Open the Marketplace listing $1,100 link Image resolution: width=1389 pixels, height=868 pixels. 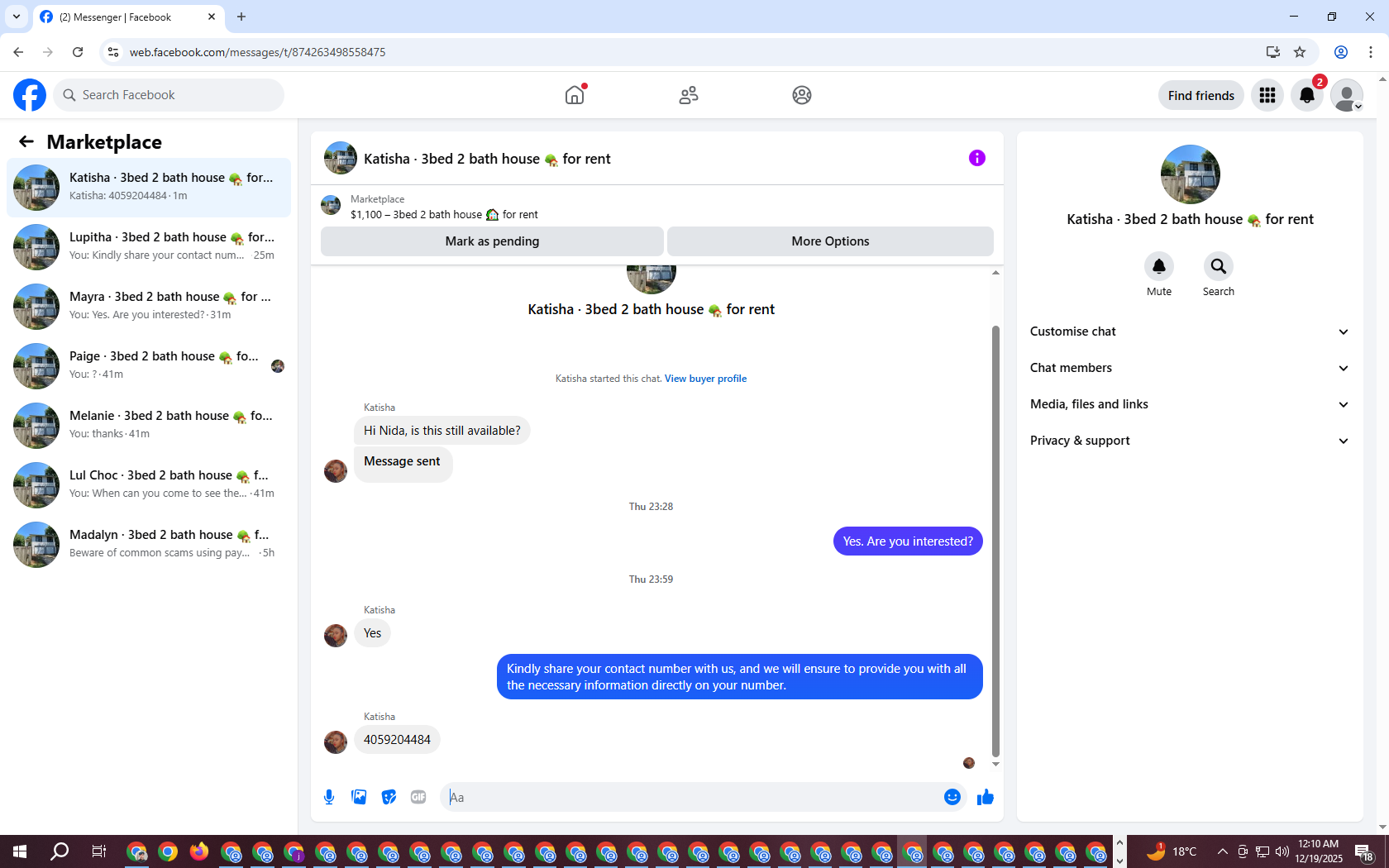(444, 214)
